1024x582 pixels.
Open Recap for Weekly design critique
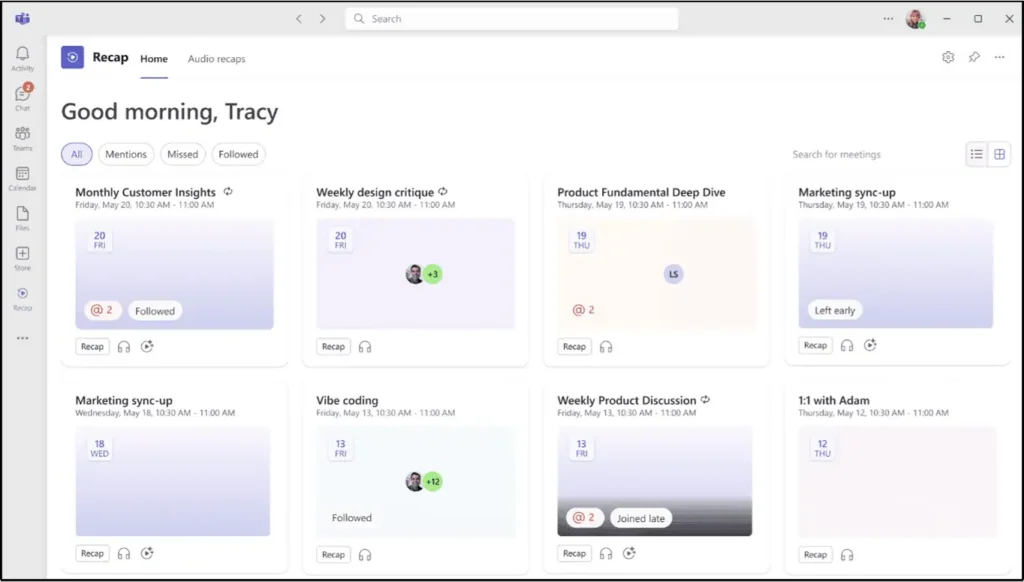point(333,347)
